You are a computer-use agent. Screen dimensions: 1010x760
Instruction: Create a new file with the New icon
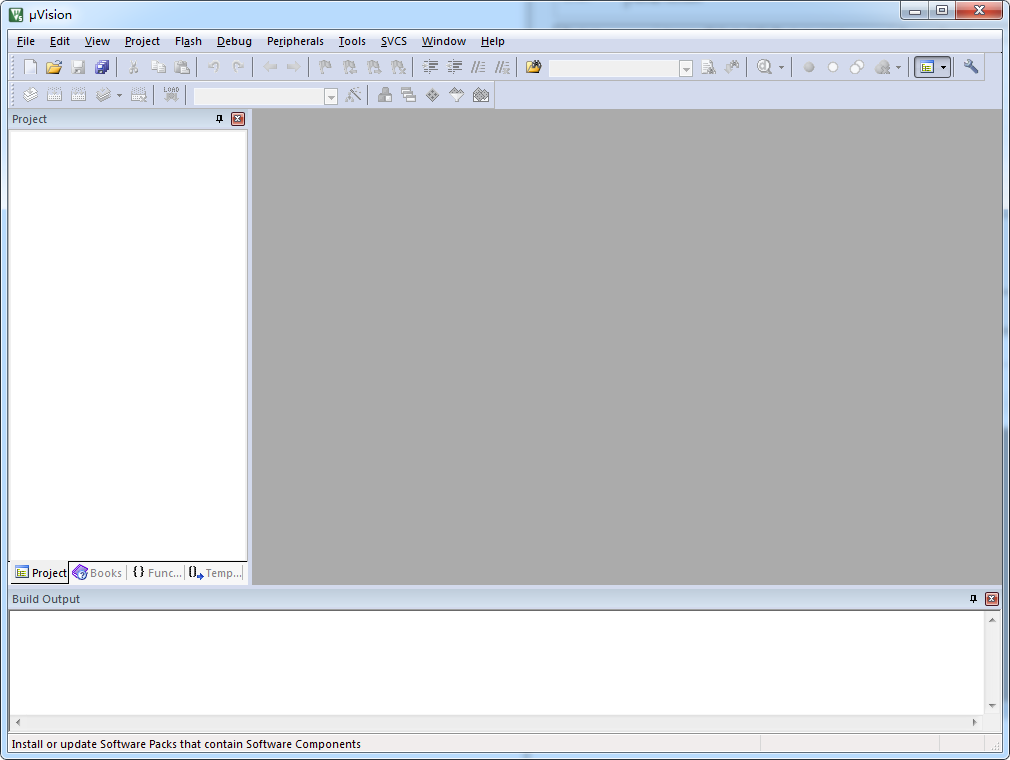(x=30, y=67)
